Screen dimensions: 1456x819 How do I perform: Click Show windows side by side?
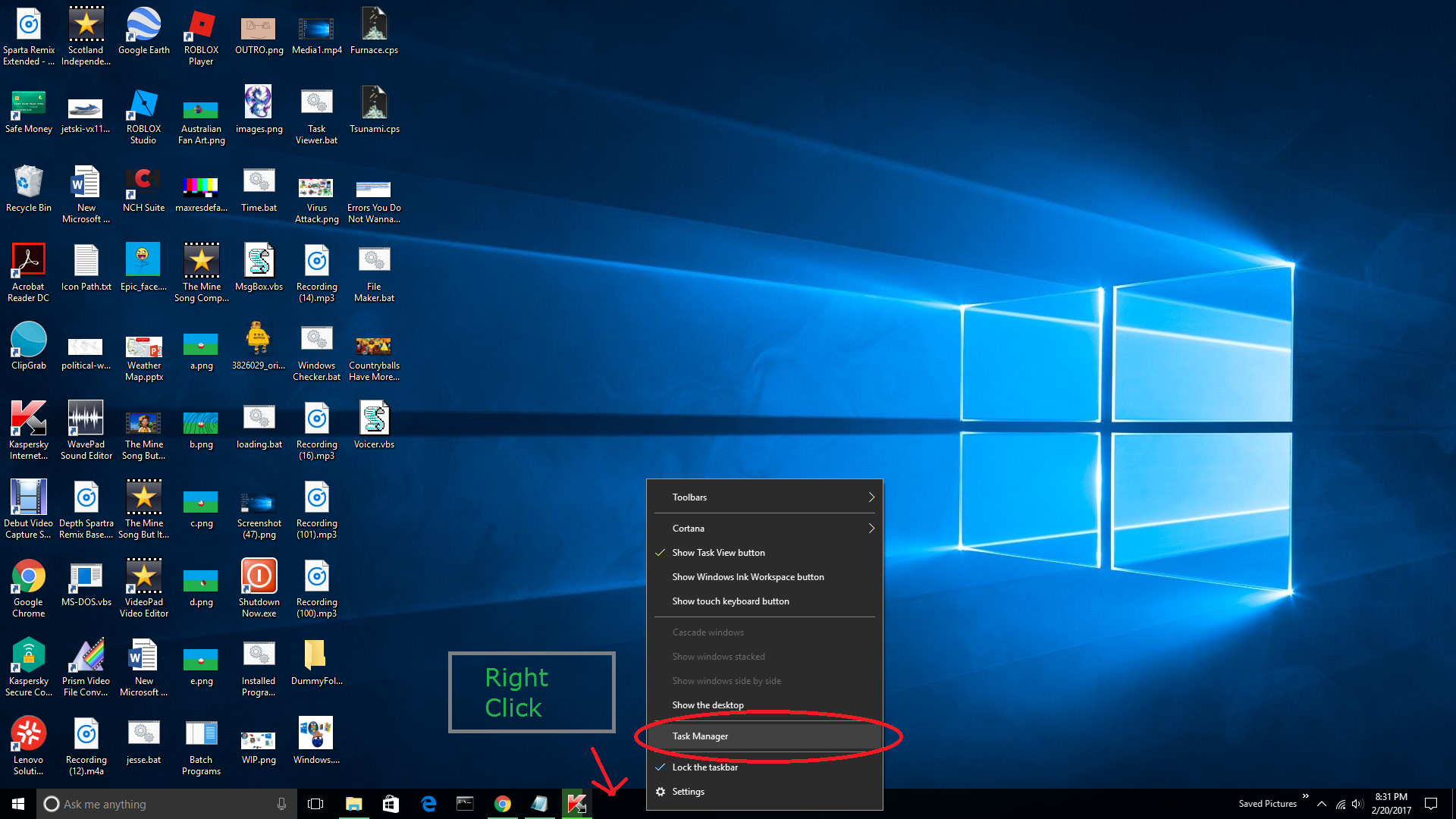click(x=764, y=681)
